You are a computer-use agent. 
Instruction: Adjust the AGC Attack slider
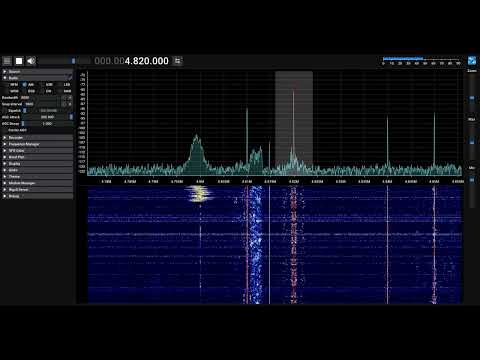[48, 117]
